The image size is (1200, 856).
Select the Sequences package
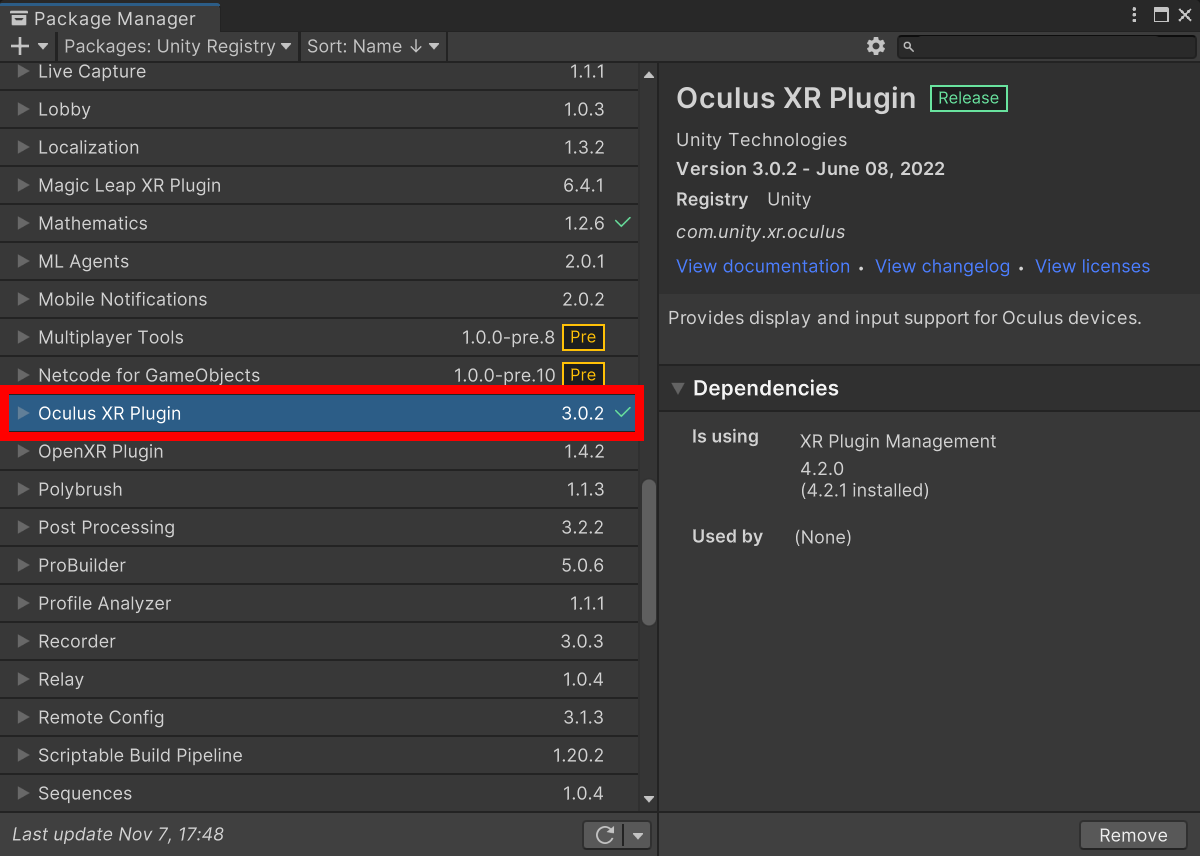pos(319,793)
